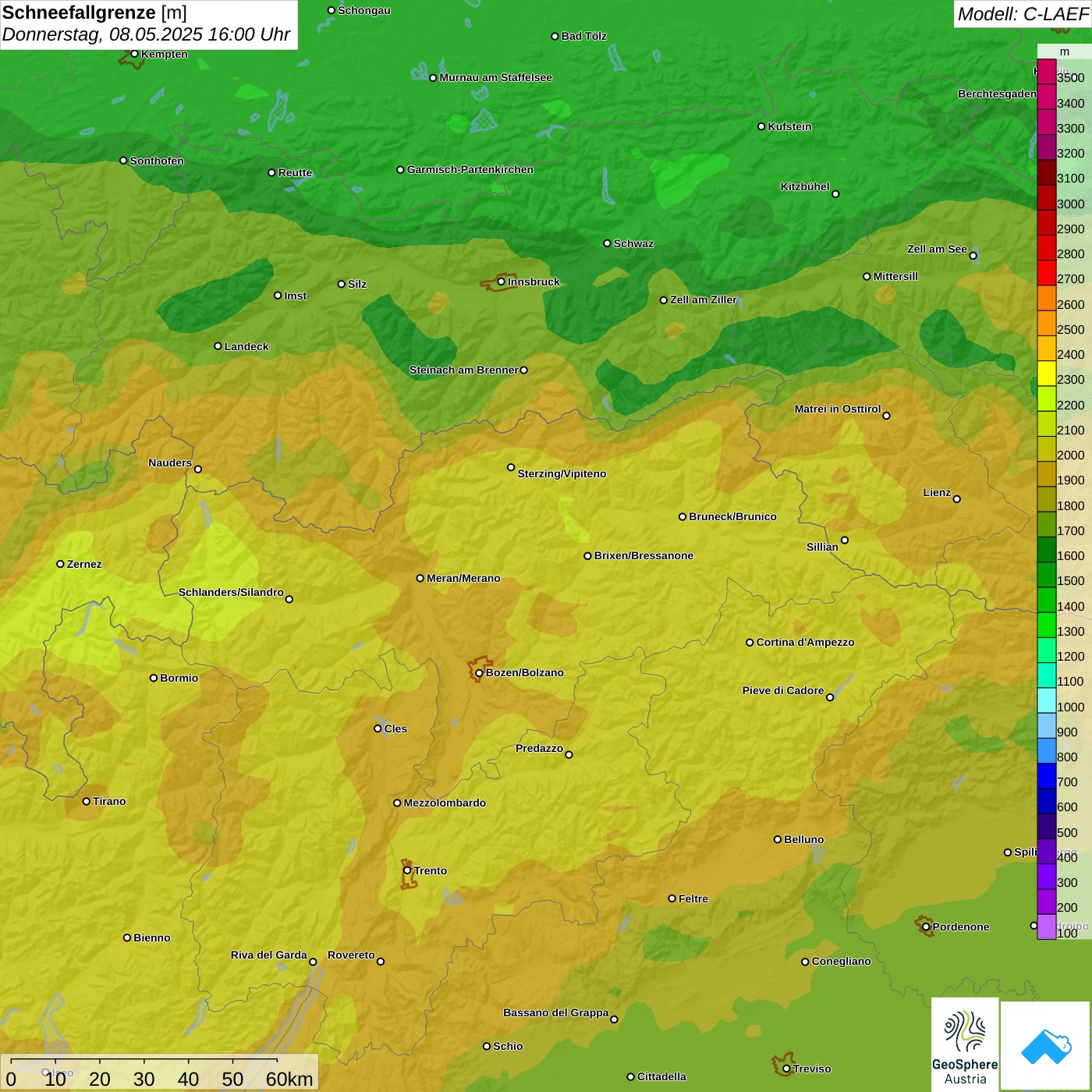Click the 'Brixen/Bressanone' label
1092x1092 pixels.
643,555
